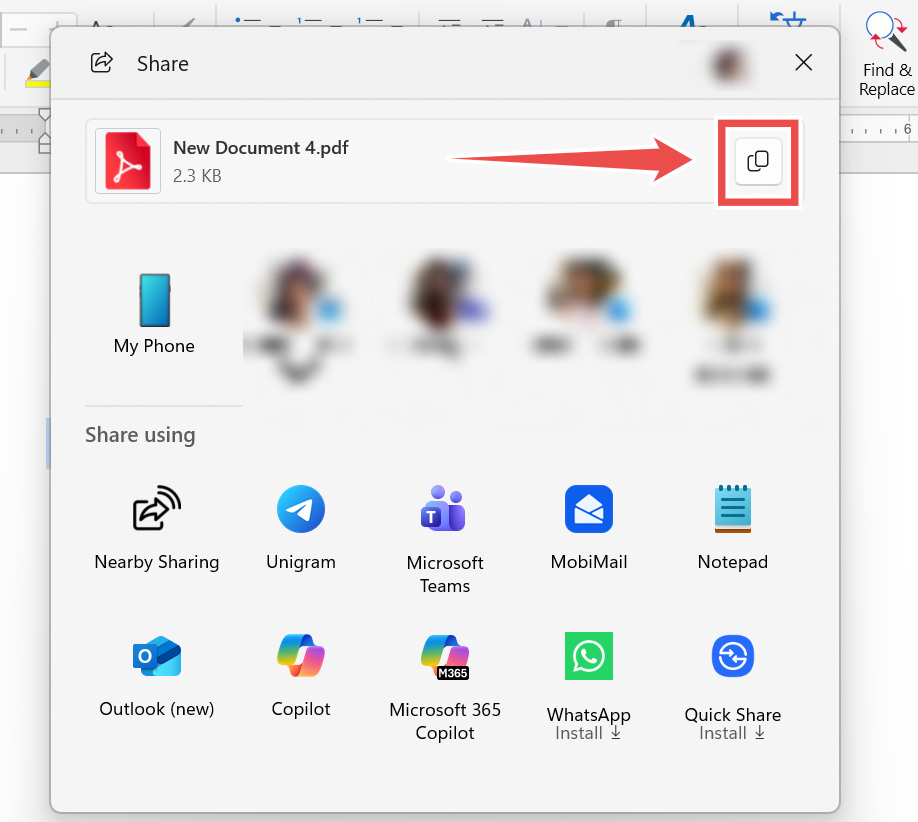Copy the New Document 4.pdf file
This screenshot has height=822, width=918.
point(758,162)
